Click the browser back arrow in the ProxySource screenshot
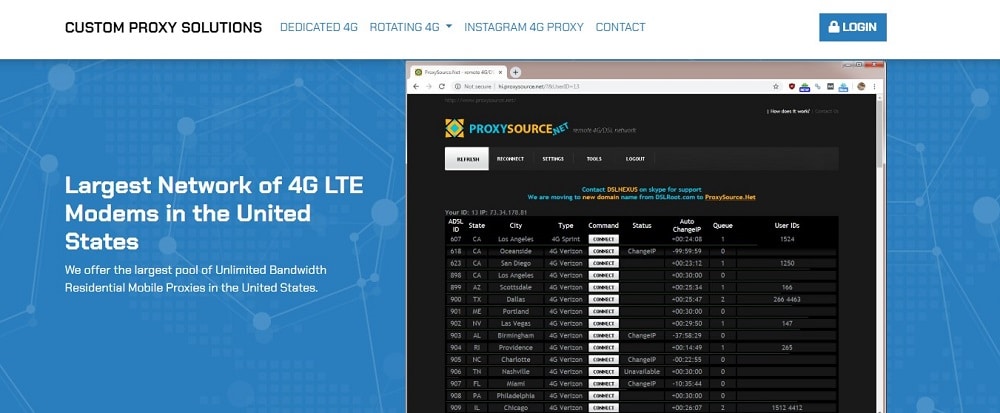This screenshot has width=1000, height=413. pos(417,86)
